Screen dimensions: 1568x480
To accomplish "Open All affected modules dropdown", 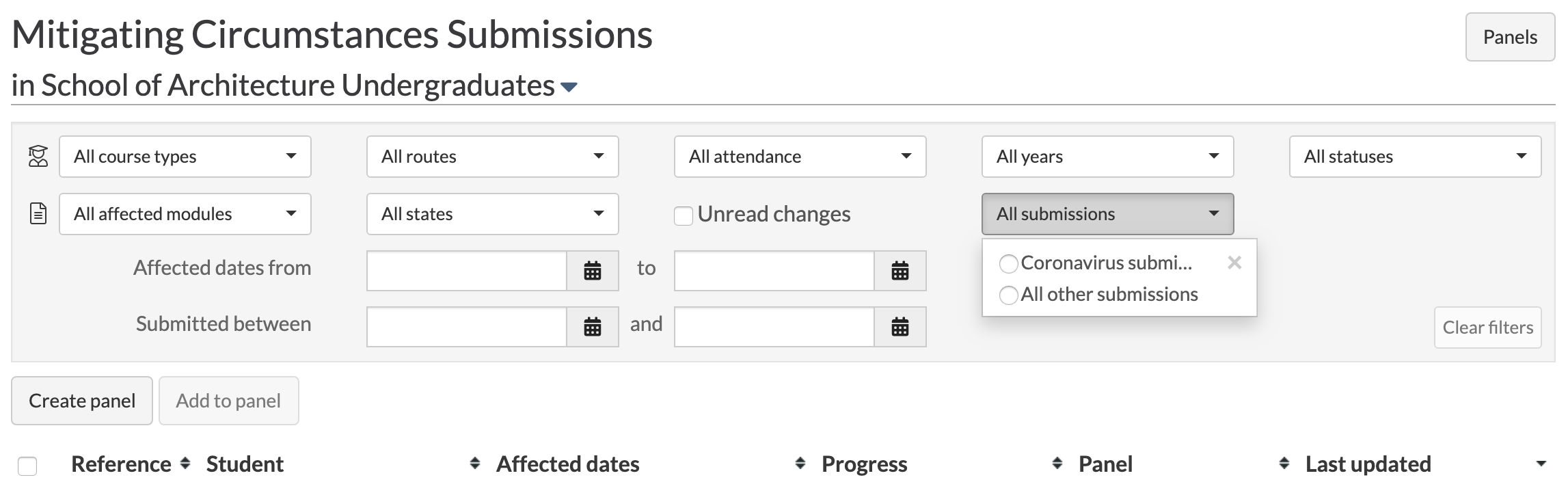I will tap(185, 214).
